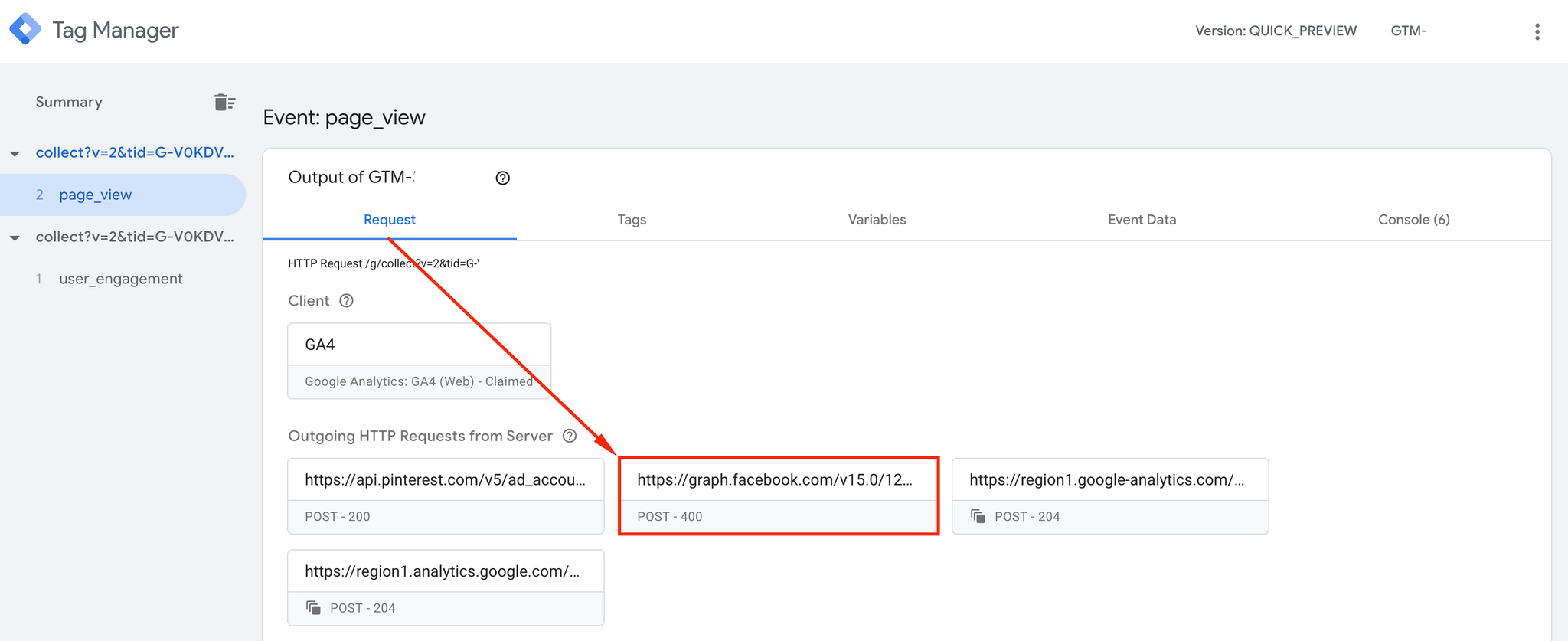Select the page_view event in sidebar

pos(122,195)
